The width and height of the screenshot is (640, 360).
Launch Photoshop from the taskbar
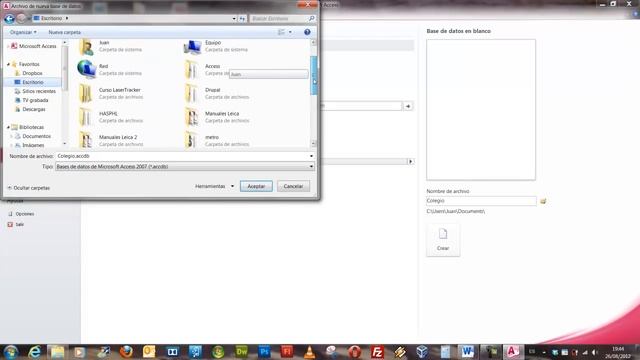[x=264, y=351]
